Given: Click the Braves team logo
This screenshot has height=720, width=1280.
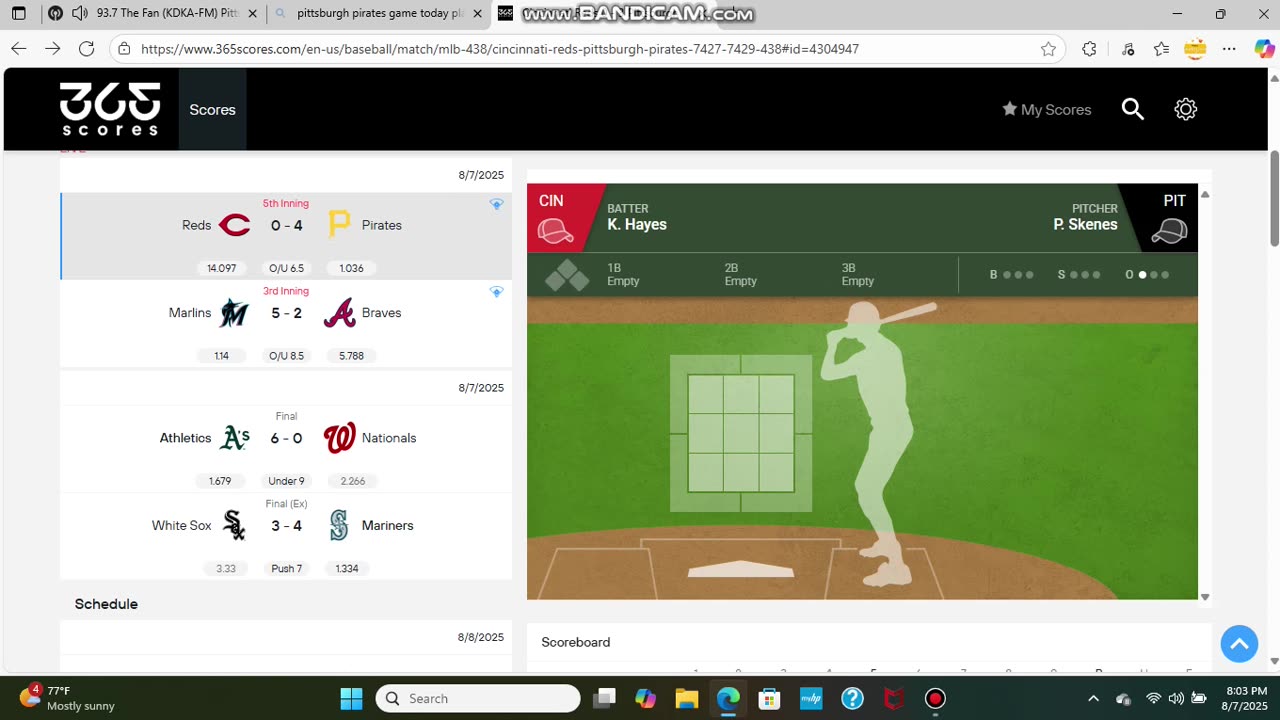Looking at the screenshot, I should pyautogui.click(x=339, y=313).
